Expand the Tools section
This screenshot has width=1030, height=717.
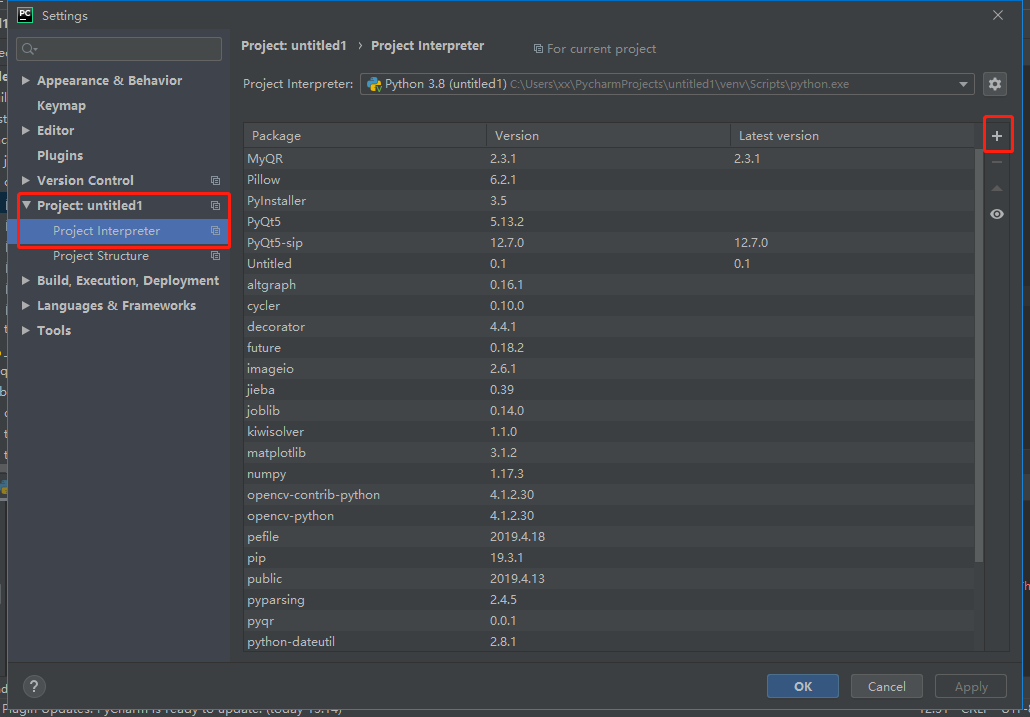pyautogui.click(x=26, y=330)
